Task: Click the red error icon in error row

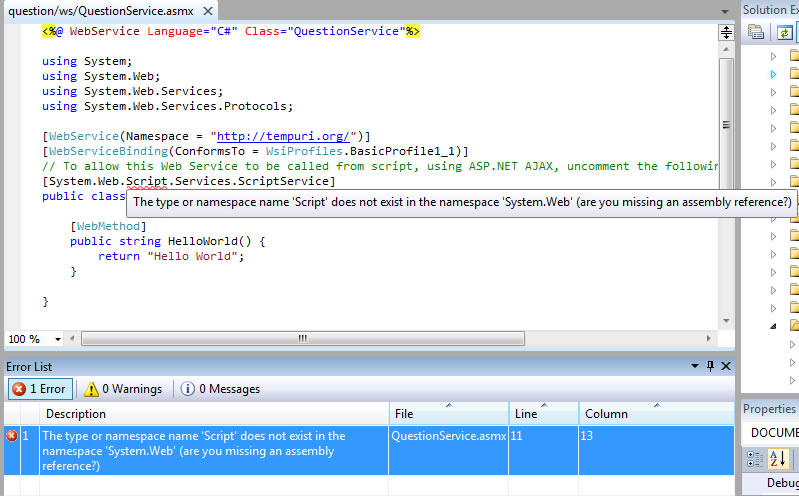Action: click(x=11, y=435)
